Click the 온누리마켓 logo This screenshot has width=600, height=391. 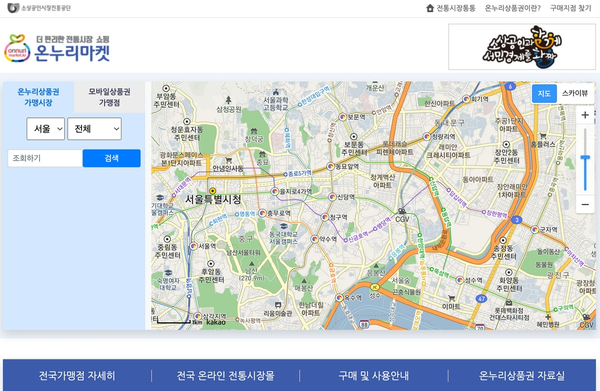click(57, 49)
